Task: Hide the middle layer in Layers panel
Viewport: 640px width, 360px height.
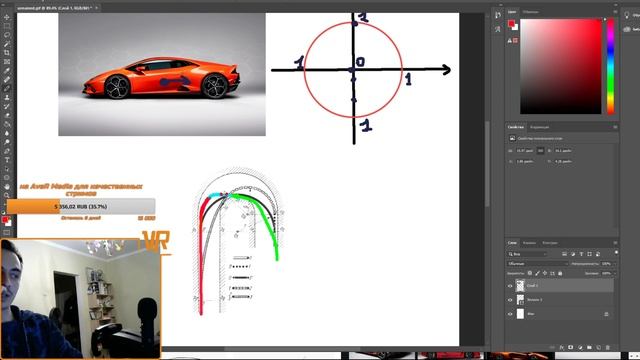Action: (510, 300)
